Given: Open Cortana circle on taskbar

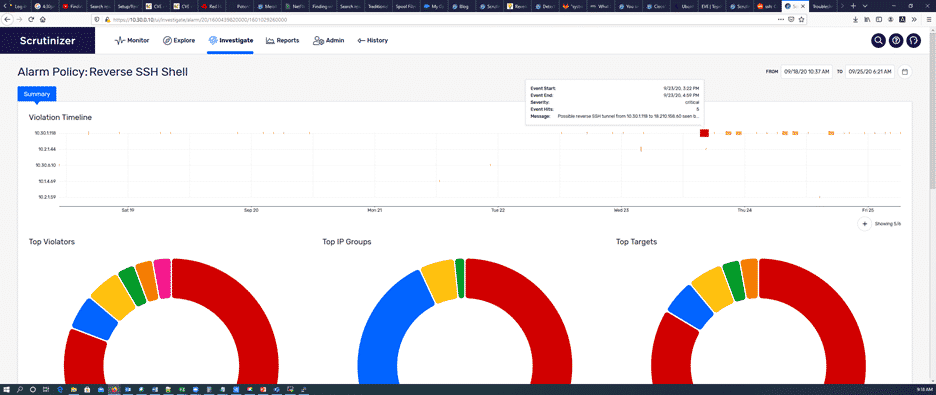Looking at the screenshot, I should click(33, 389).
